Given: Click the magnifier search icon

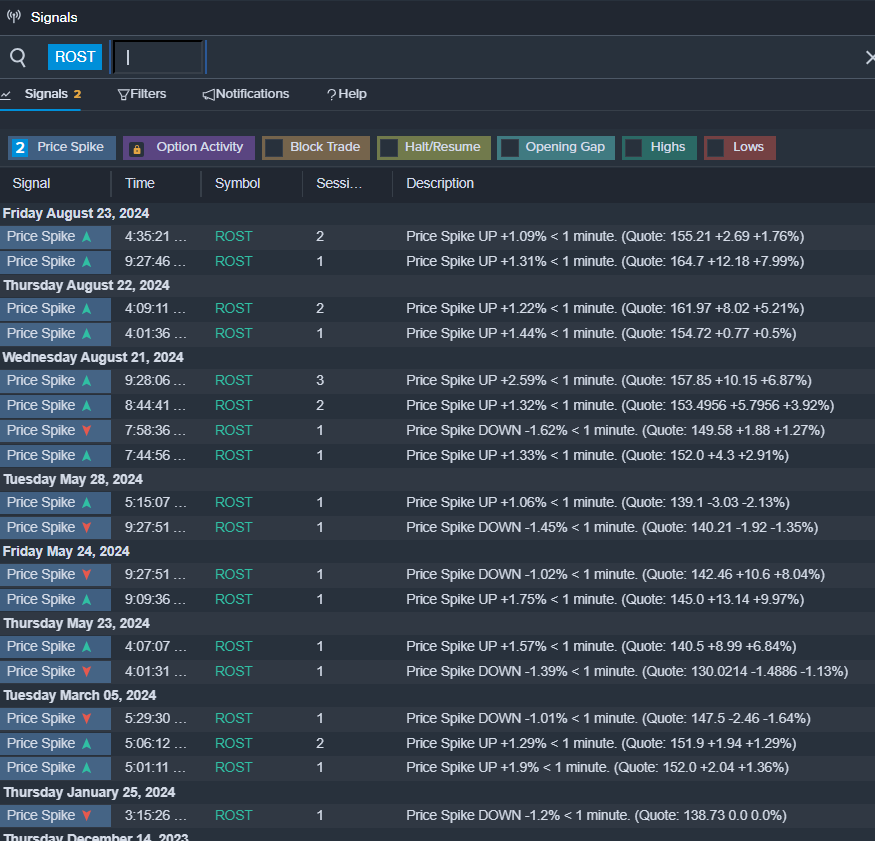Looking at the screenshot, I should [x=18, y=57].
